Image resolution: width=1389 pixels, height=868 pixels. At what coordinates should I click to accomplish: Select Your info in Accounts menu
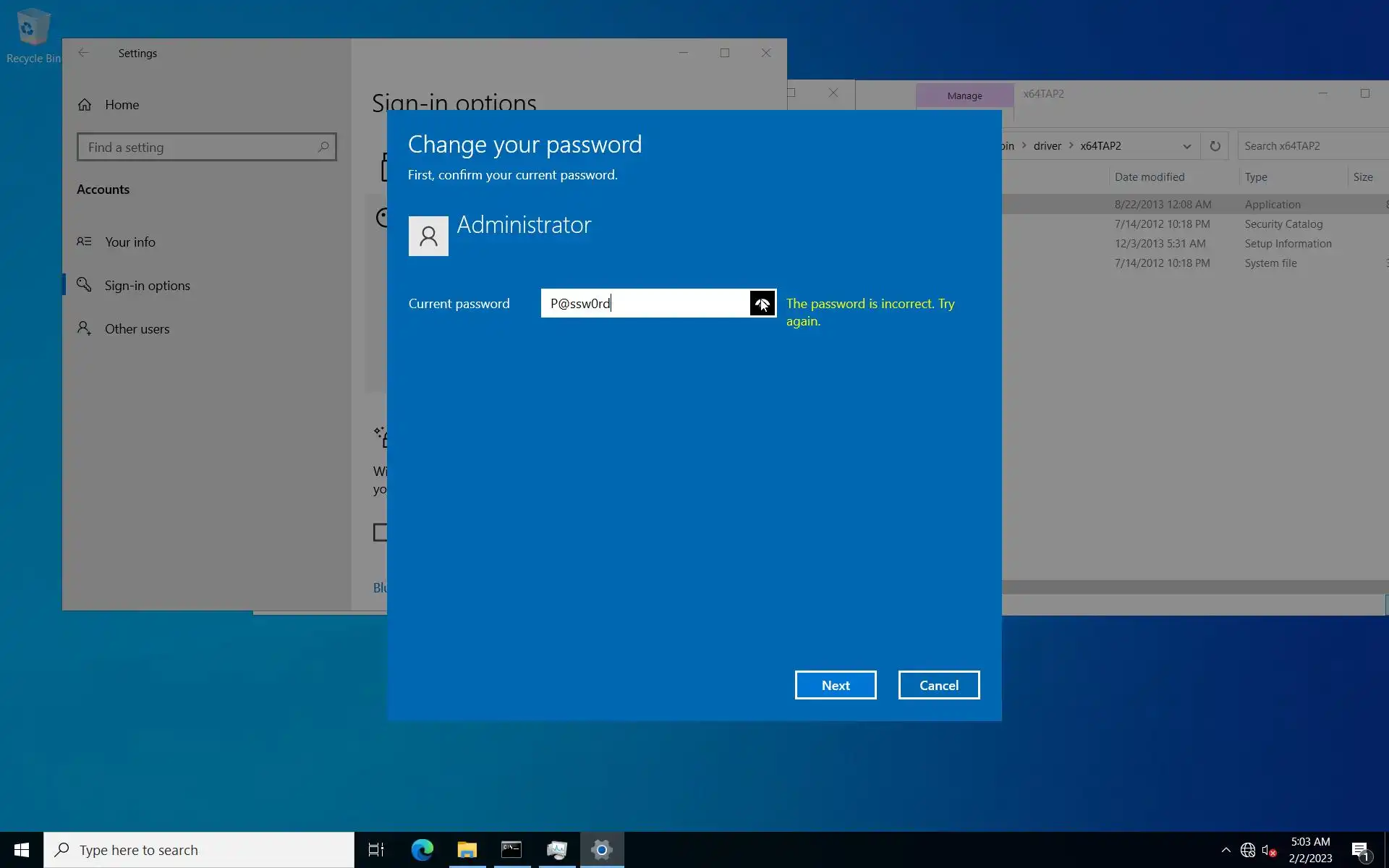pos(130,242)
